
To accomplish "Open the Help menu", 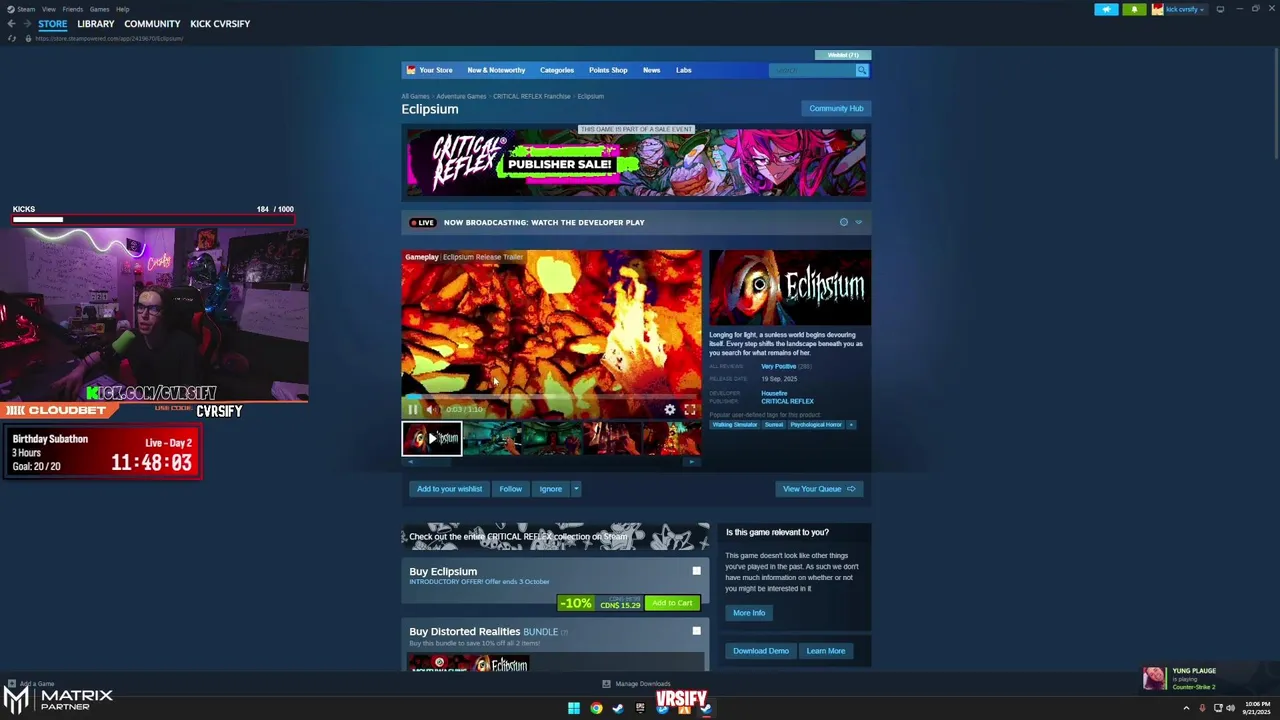I will [x=122, y=9].
